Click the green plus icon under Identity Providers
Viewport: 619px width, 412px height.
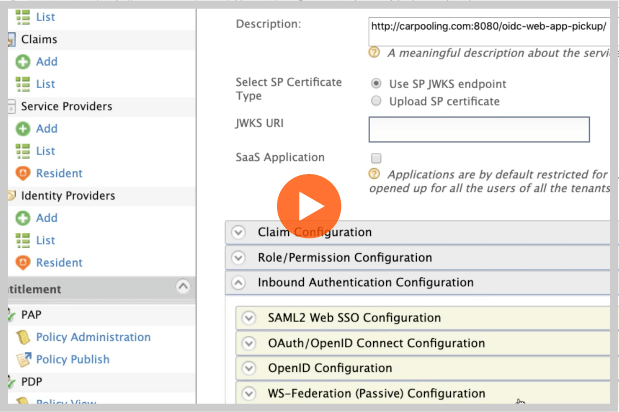click(23, 218)
